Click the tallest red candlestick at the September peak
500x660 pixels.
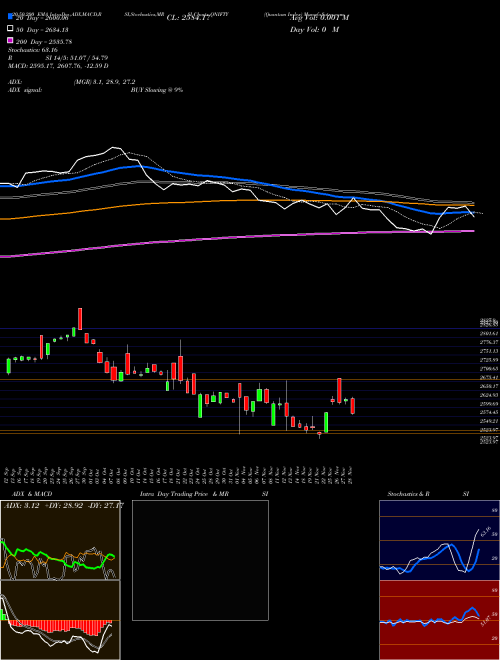click(80, 319)
